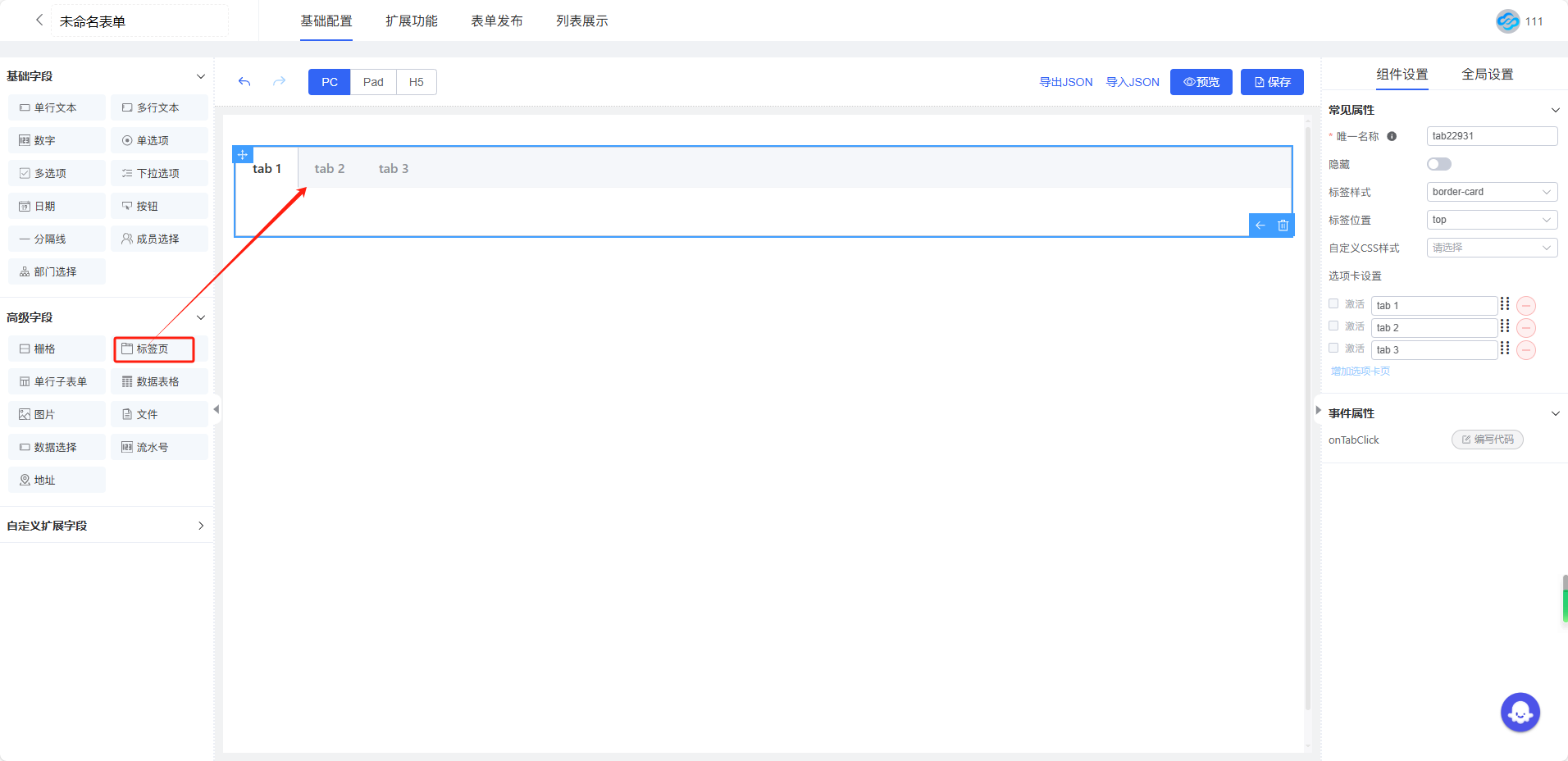Screen dimensions: 1568x761
Task: Click the undo arrow icon
Action: [244, 82]
